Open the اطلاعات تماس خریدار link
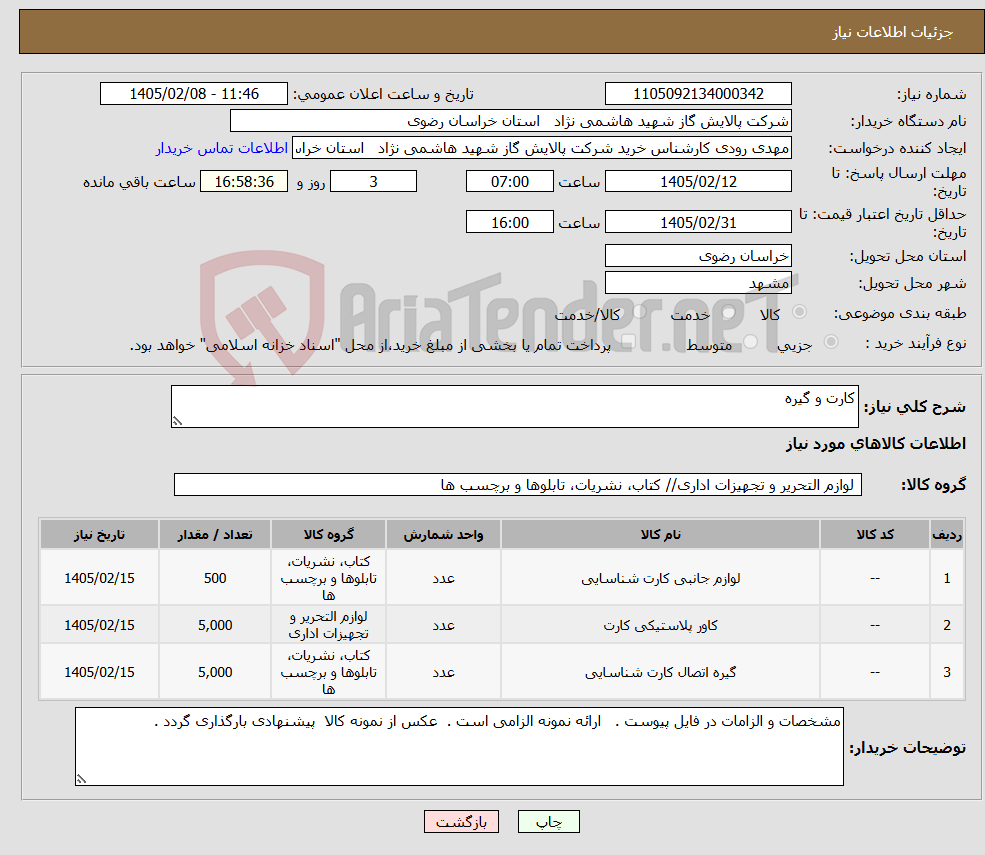Screen dimensions: 985x855 tap(222, 148)
